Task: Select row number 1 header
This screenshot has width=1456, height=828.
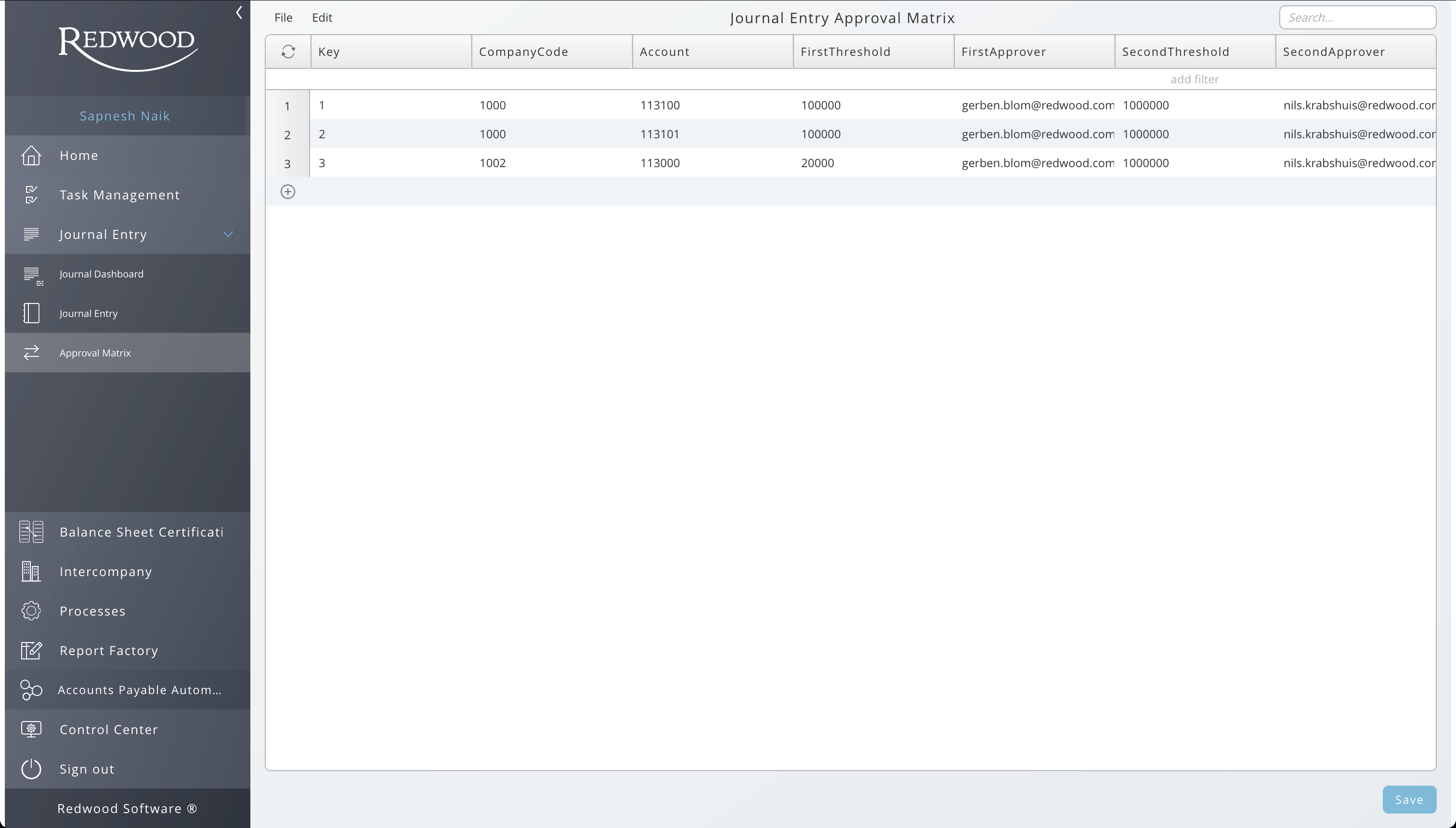Action: click(x=287, y=106)
